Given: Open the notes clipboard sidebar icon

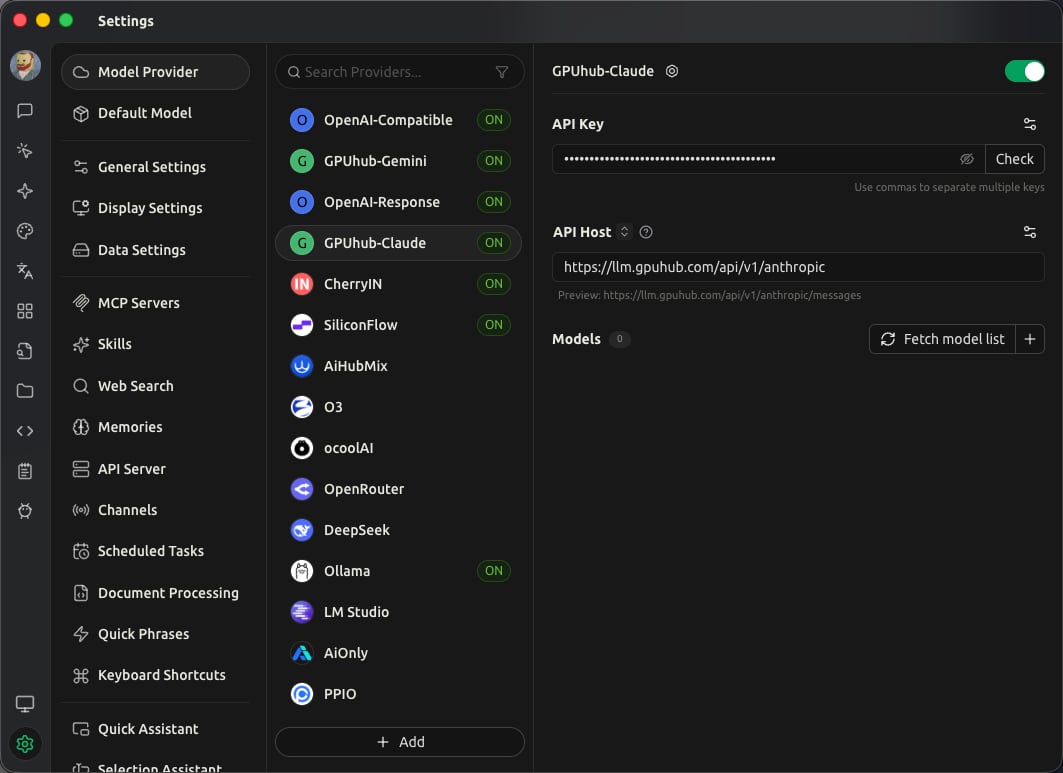Looking at the screenshot, I should click(25, 471).
